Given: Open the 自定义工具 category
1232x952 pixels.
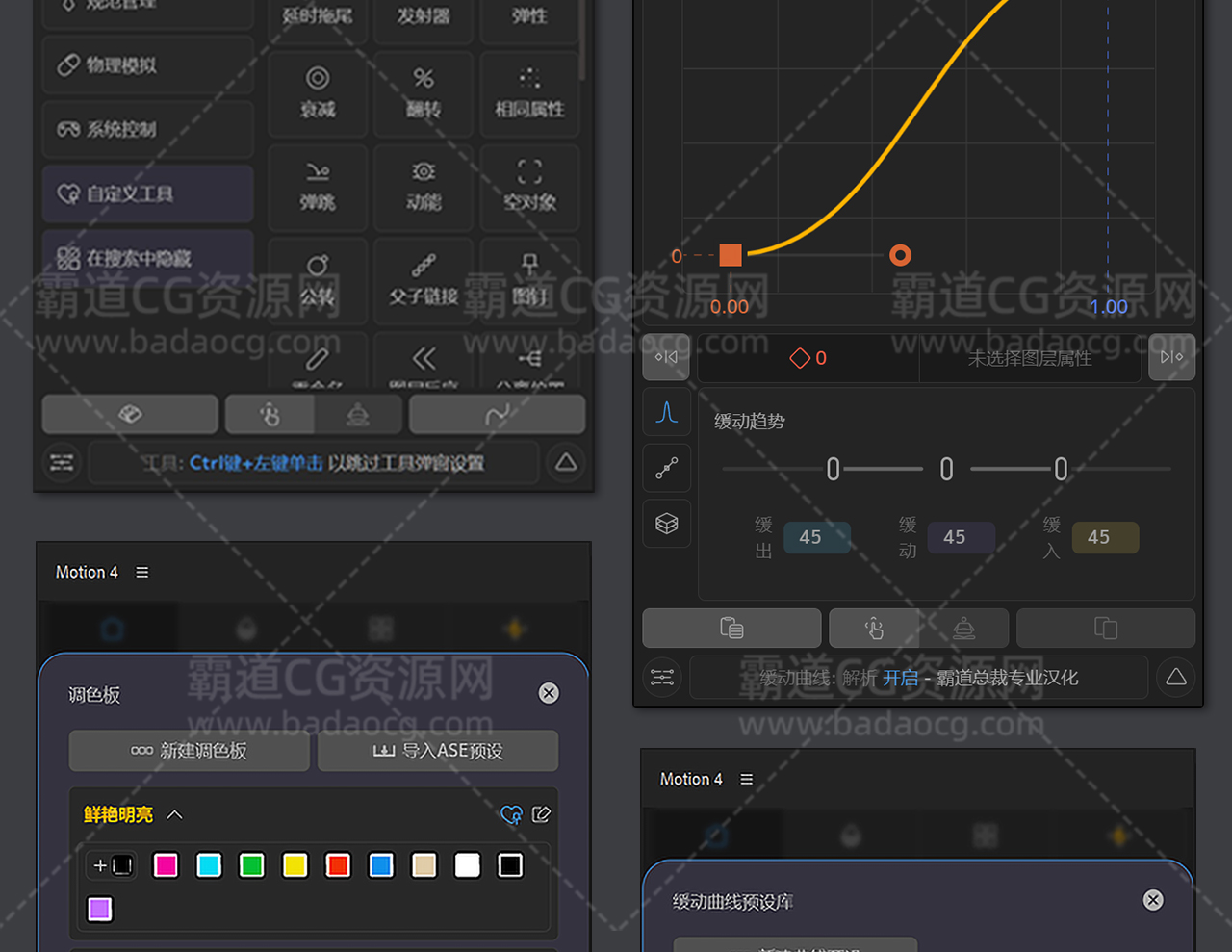Looking at the screenshot, I should click(x=147, y=193).
